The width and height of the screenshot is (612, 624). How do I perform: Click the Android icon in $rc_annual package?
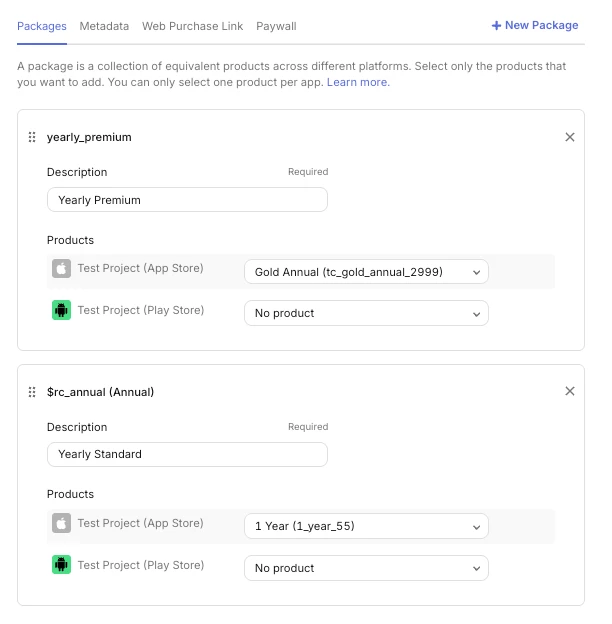pos(62,566)
